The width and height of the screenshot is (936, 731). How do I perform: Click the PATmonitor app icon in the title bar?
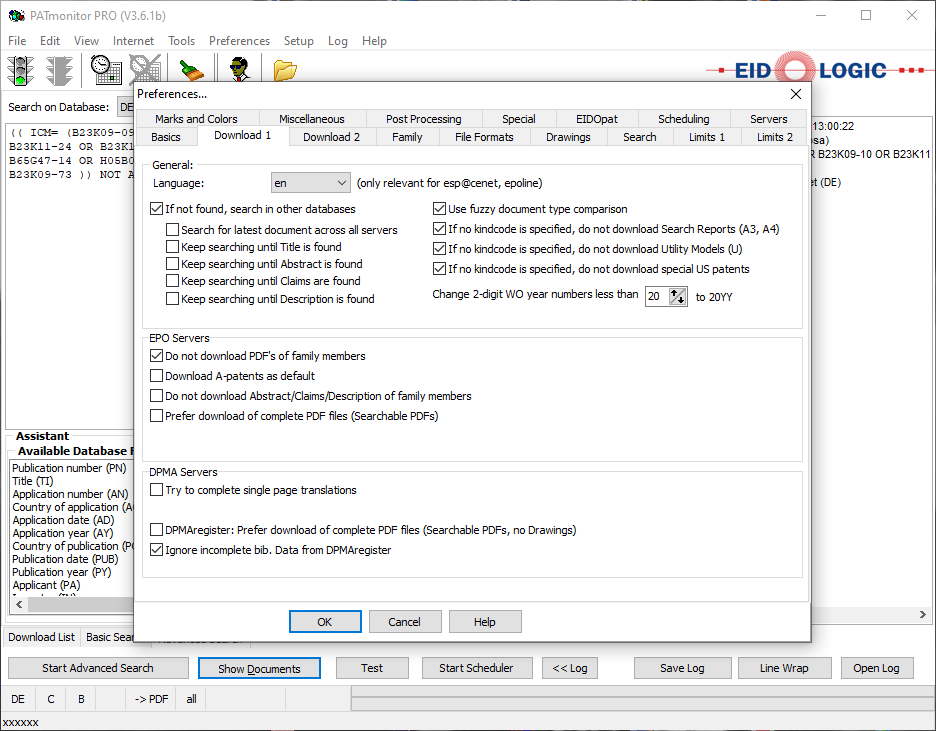[17, 16]
